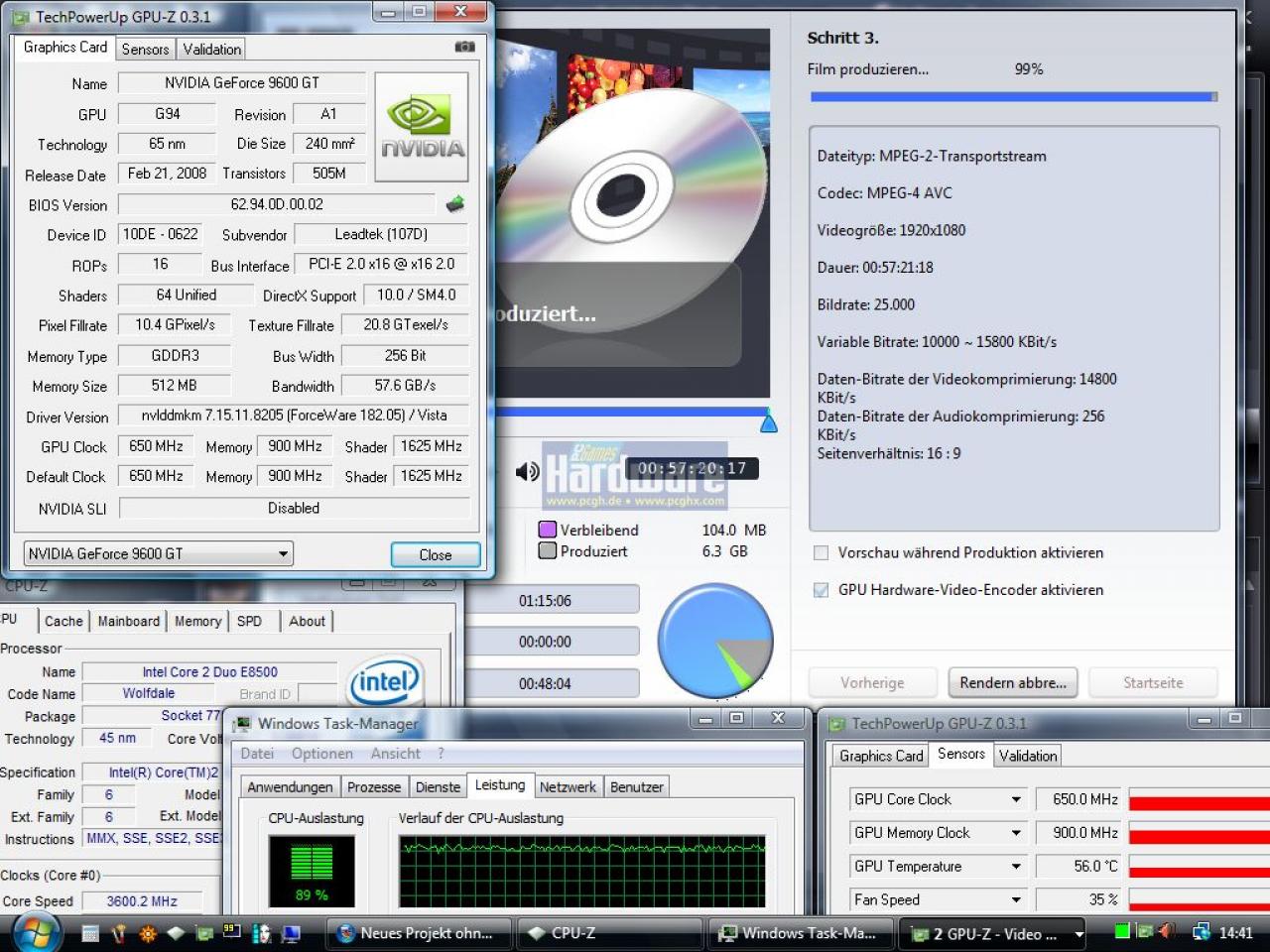The height and width of the screenshot is (952, 1270).
Task: Open the Cache tab in CPU-Z
Action: pos(63,621)
